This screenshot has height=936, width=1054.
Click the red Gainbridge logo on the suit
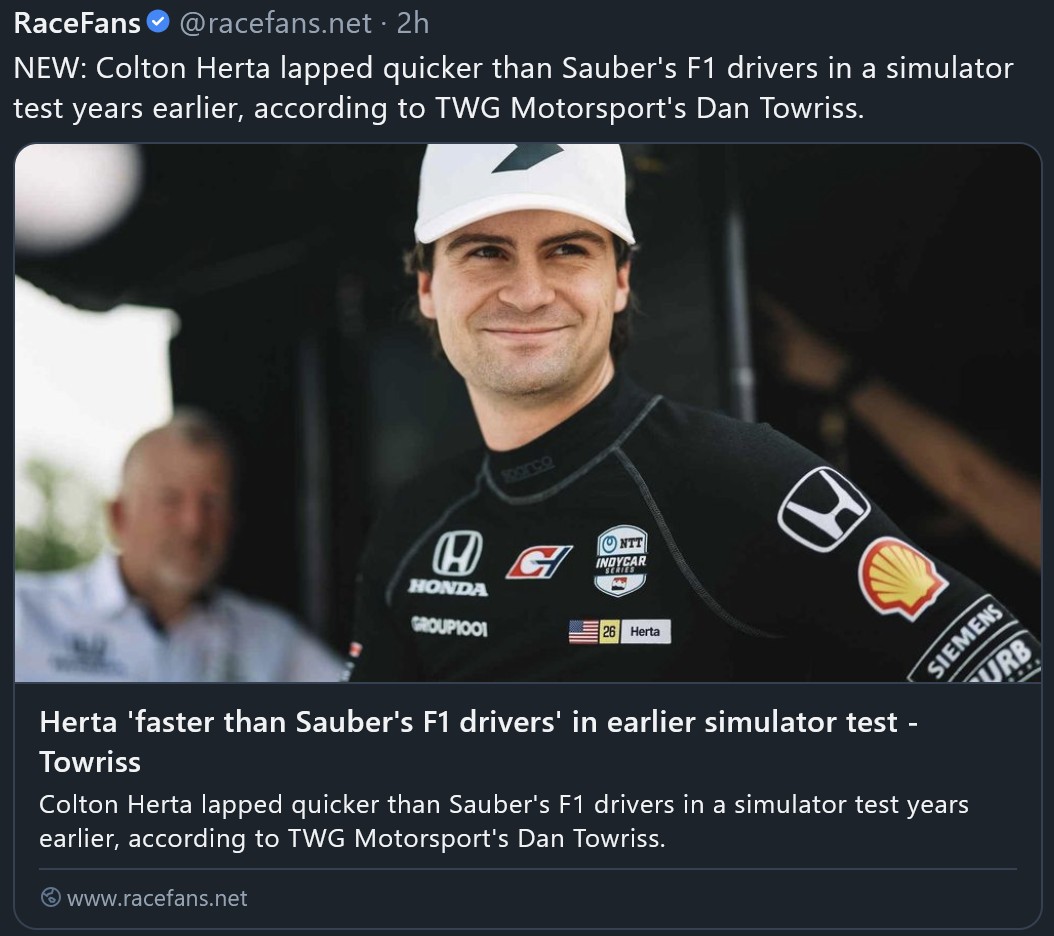538,562
